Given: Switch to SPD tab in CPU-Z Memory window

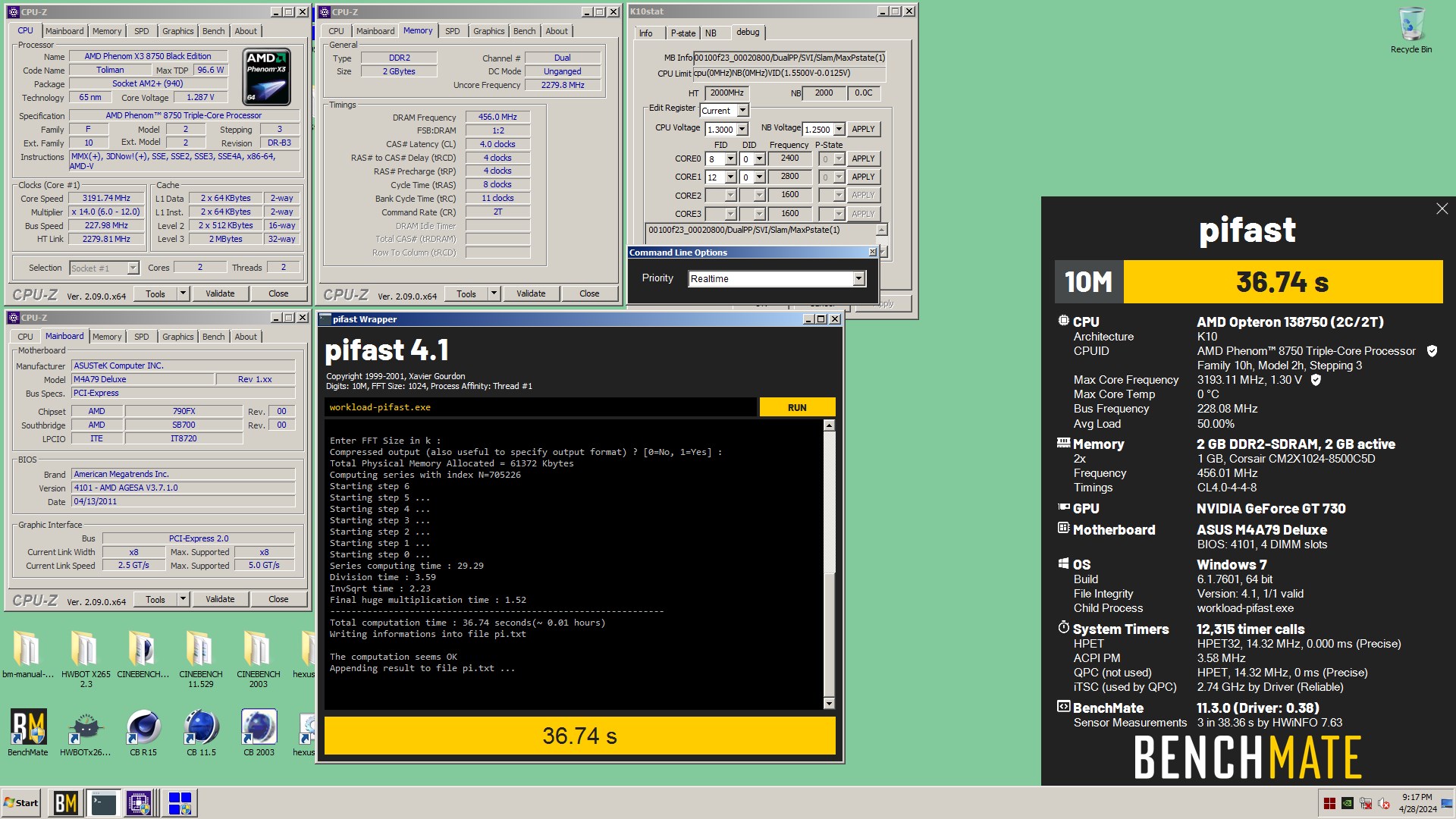Looking at the screenshot, I should (x=453, y=31).
